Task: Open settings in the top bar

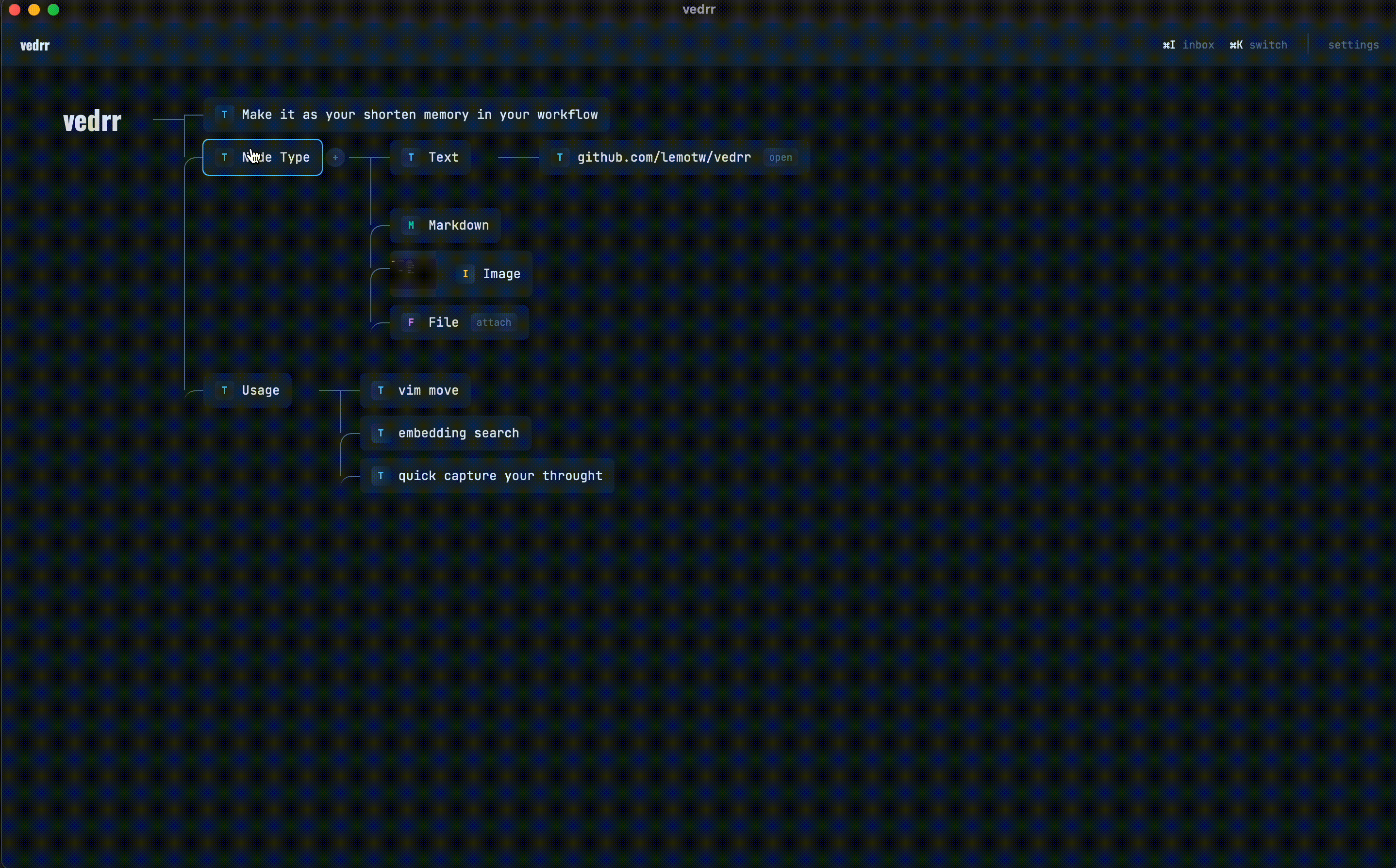Action: coord(1353,45)
